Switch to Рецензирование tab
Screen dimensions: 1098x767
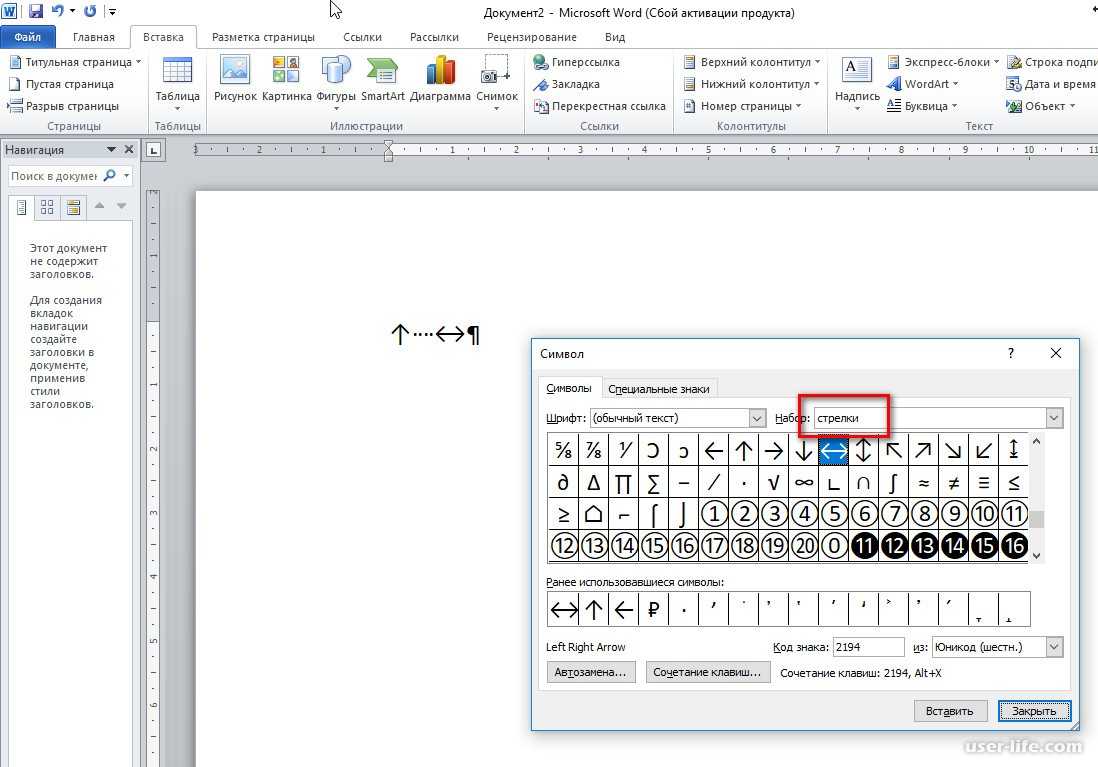pyautogui.click(x=531, y=37)
